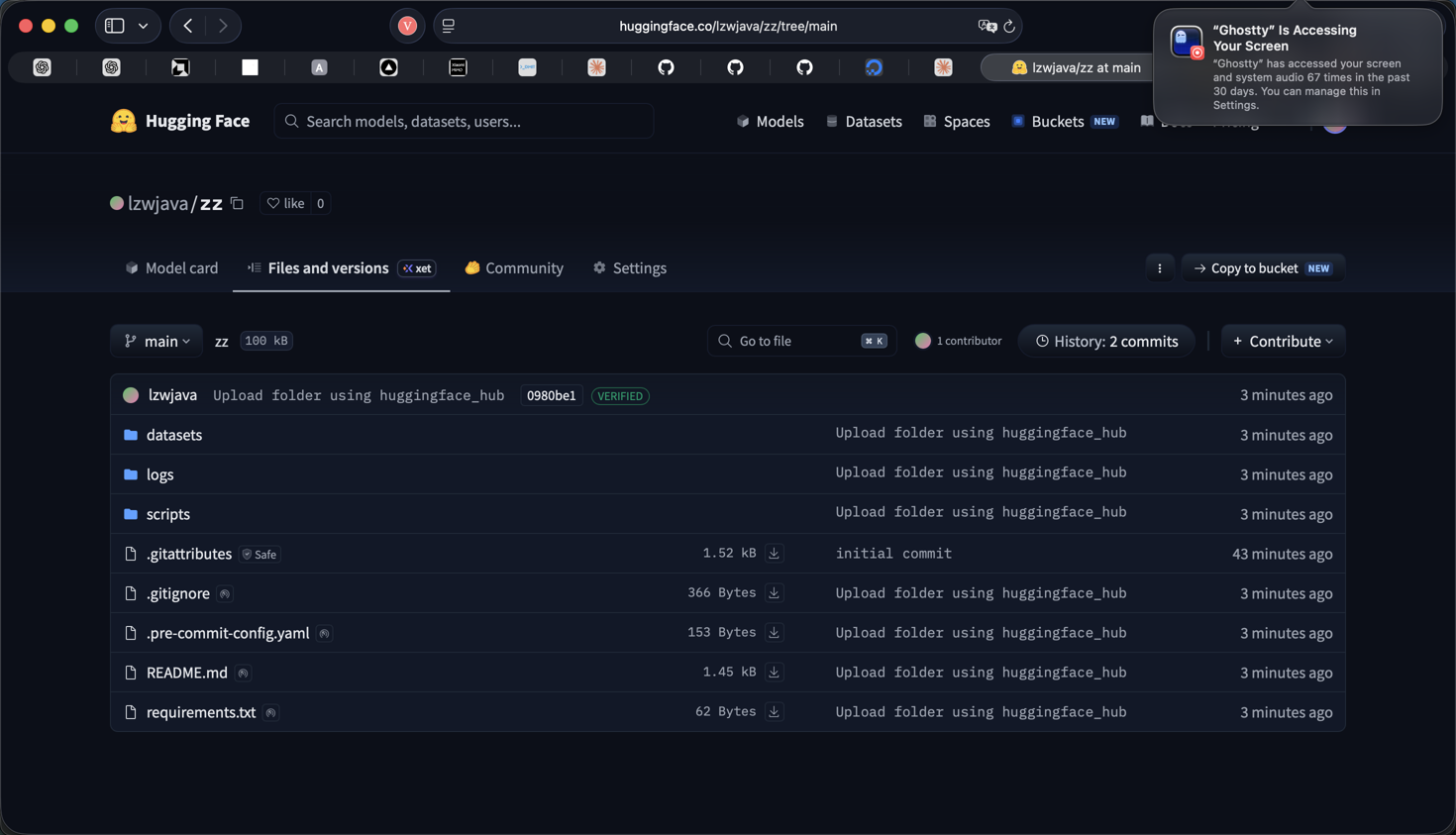Click the Copy to bucket button
The image size is (1456, 835).
(x=1263, y=268)
